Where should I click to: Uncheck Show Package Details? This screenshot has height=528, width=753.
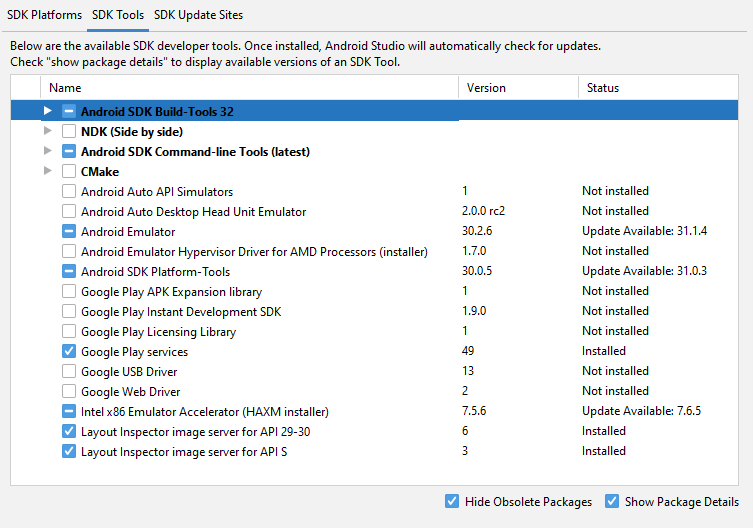(612, 502)
